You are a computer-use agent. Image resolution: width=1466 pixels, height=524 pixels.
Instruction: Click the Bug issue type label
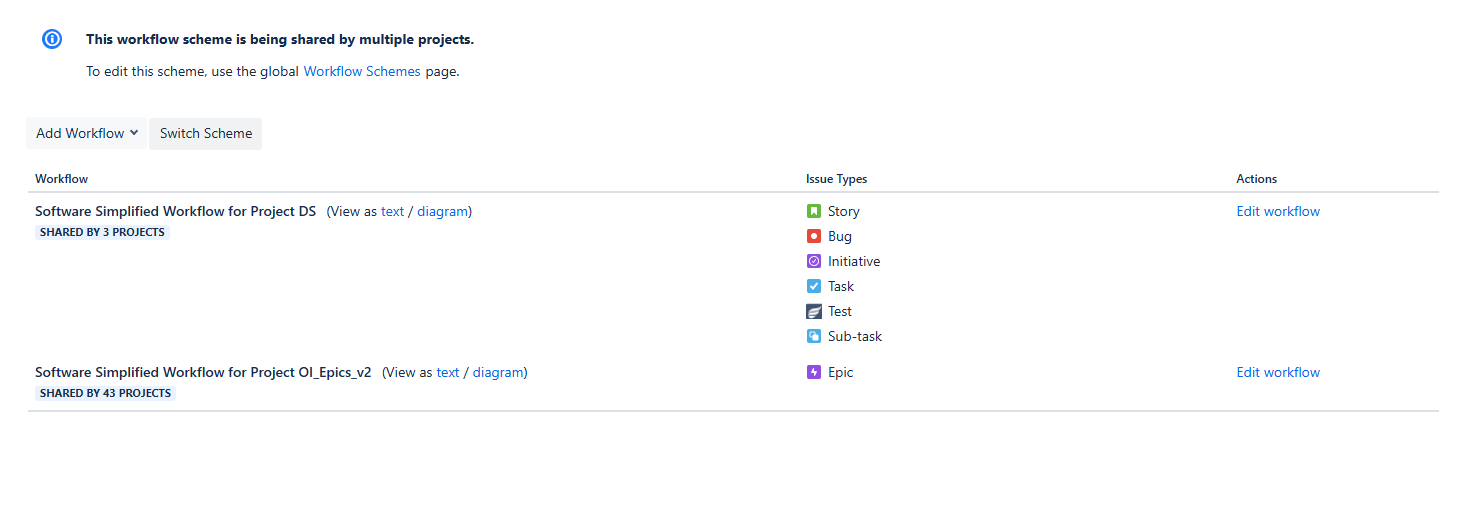(x=840, y=236)
